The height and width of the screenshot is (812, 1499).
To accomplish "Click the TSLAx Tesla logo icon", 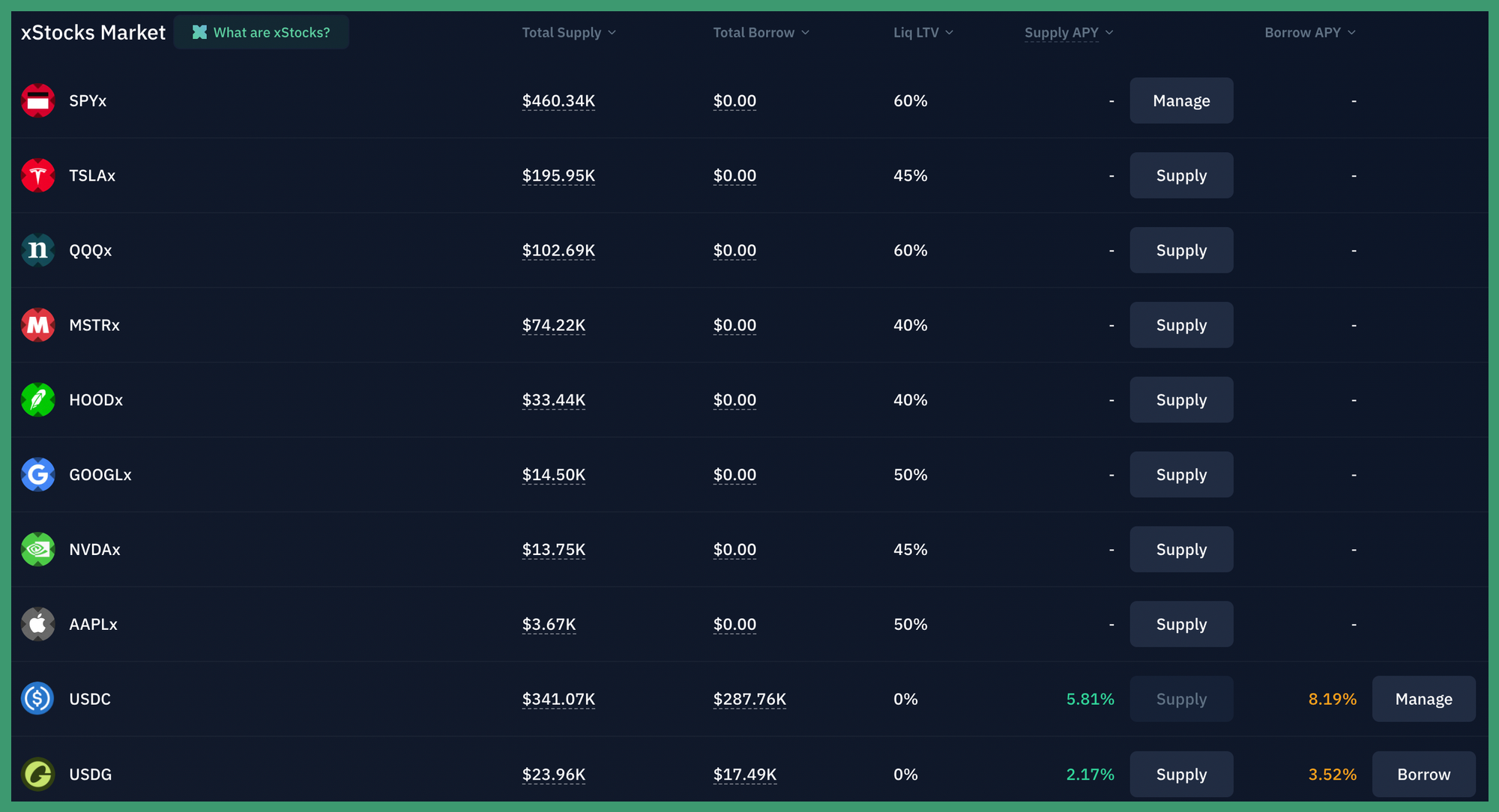I will click(x=37, y=175).
